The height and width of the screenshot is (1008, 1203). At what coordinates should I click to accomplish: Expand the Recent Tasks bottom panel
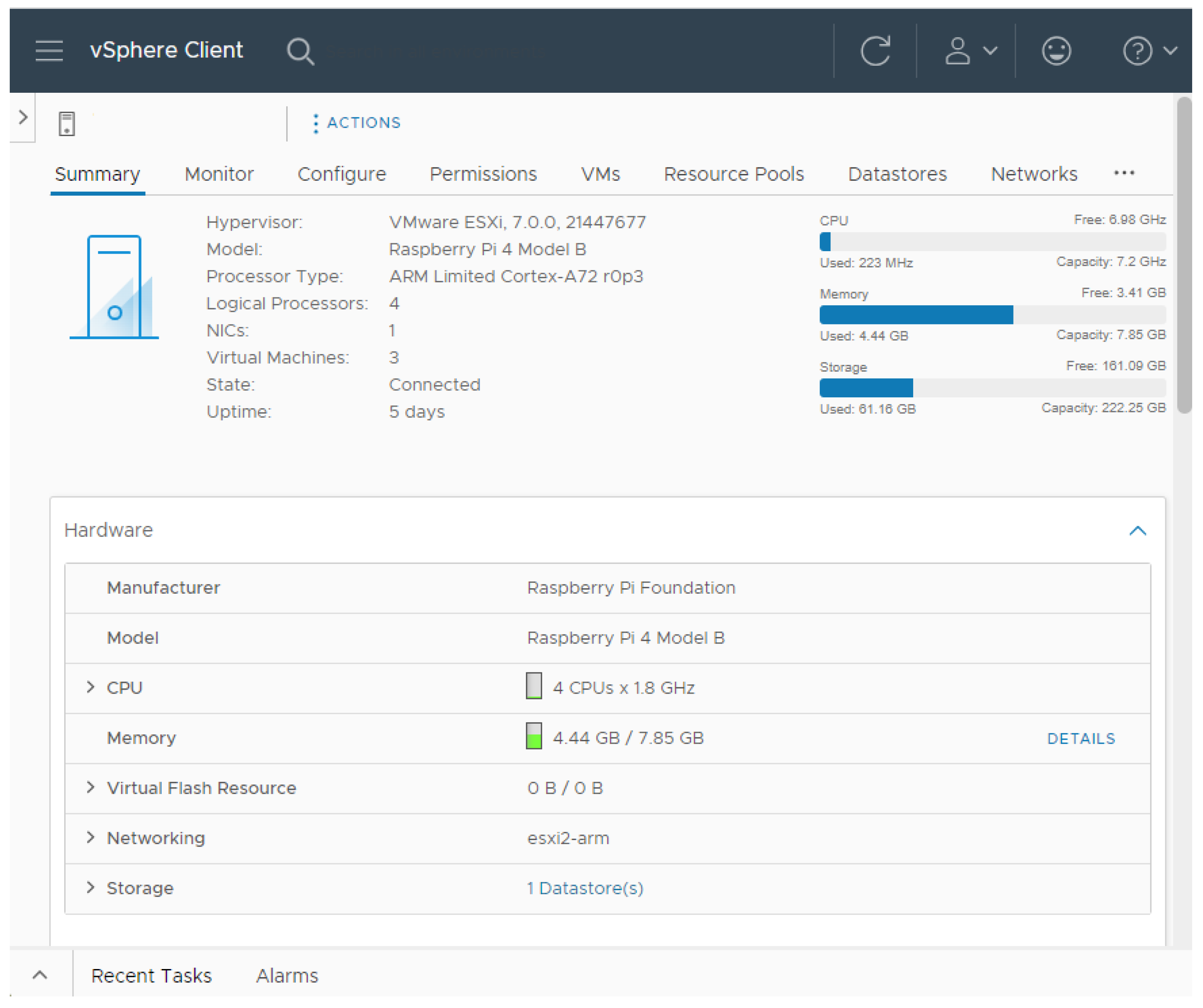click(40, 976)
